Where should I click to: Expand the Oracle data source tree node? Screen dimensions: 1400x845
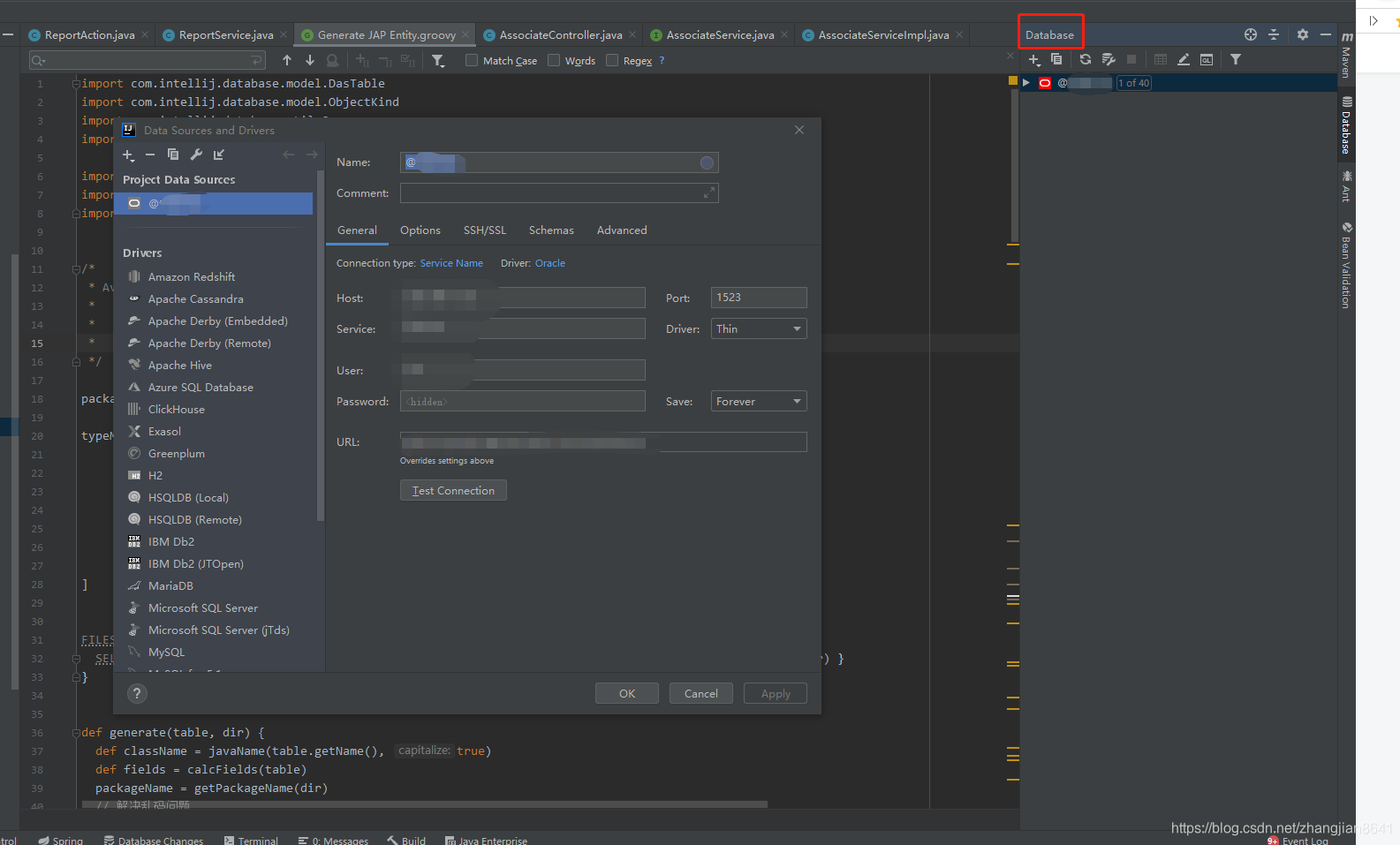(x=1026, y=83)
